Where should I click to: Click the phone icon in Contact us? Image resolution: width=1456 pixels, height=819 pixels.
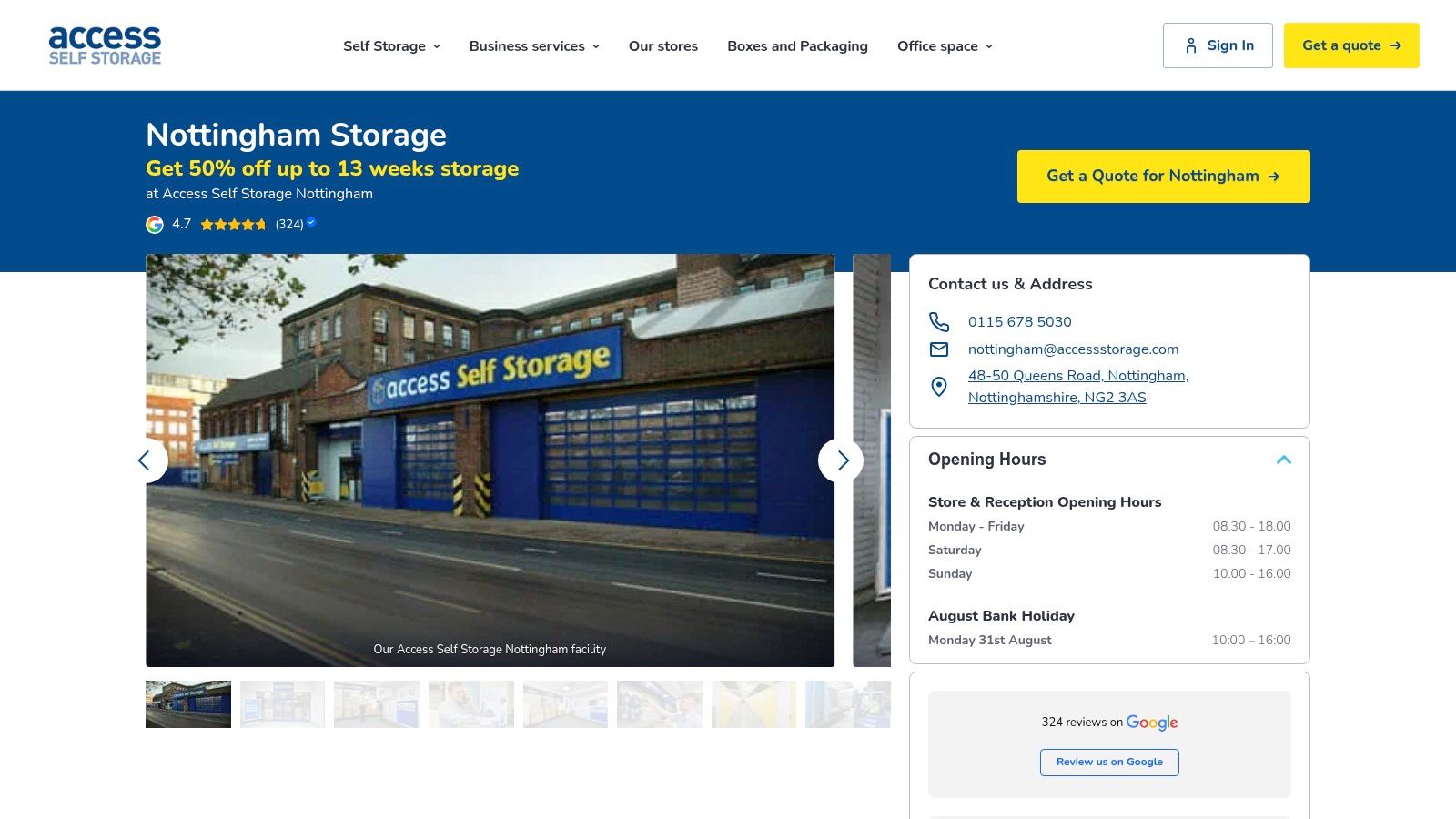point(939,322)
